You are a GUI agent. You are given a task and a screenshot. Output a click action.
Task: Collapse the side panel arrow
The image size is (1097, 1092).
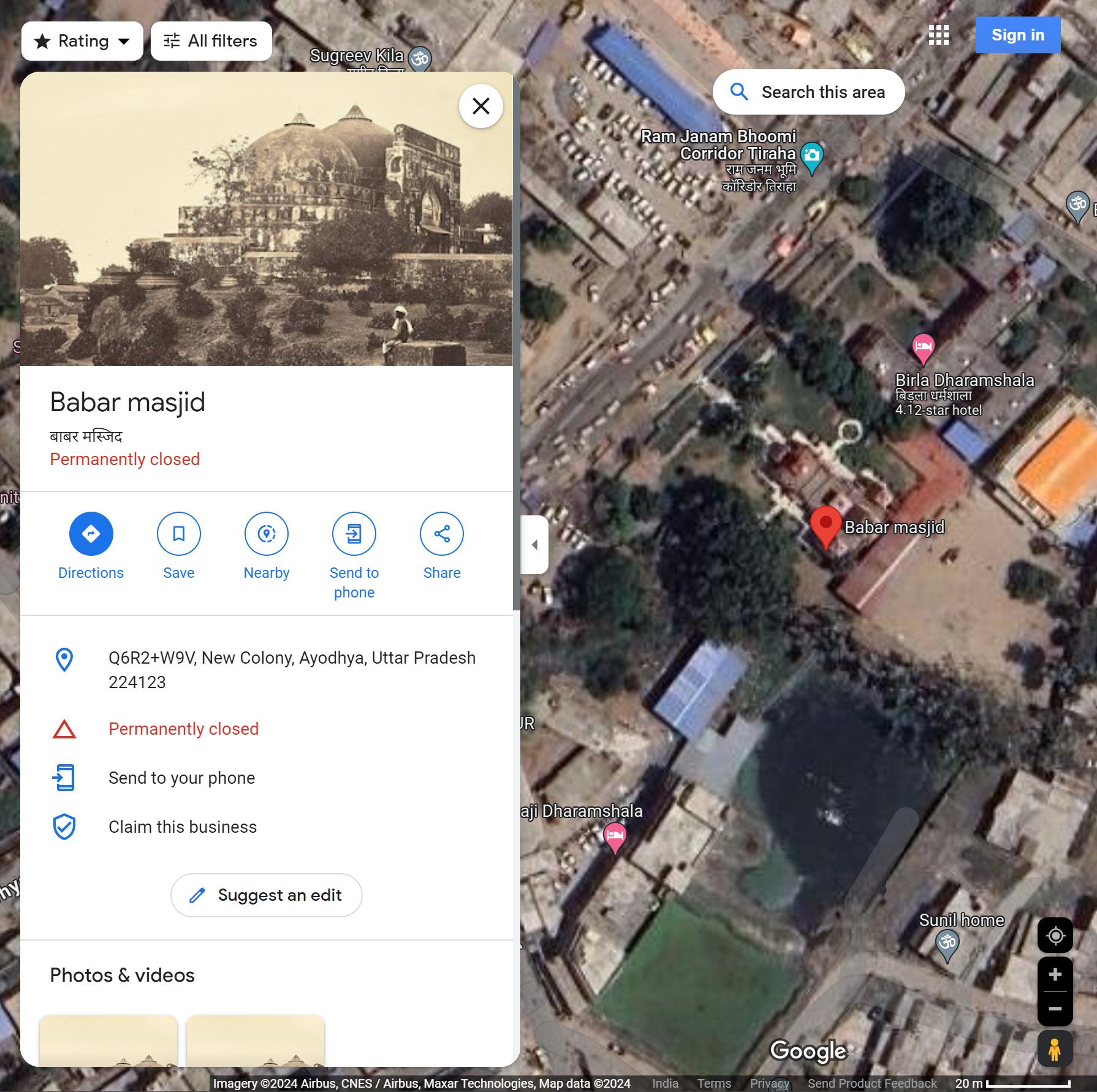click(x=534, y=545)
